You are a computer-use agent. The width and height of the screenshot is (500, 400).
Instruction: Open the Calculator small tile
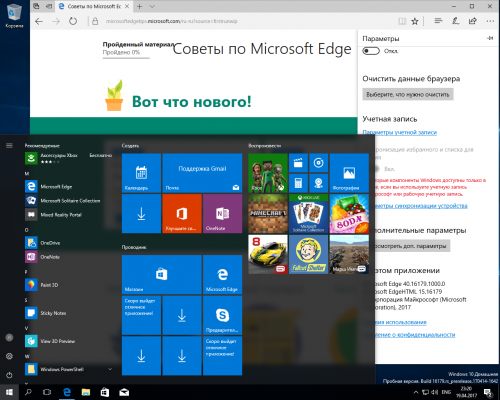click(x=298, y=183)
